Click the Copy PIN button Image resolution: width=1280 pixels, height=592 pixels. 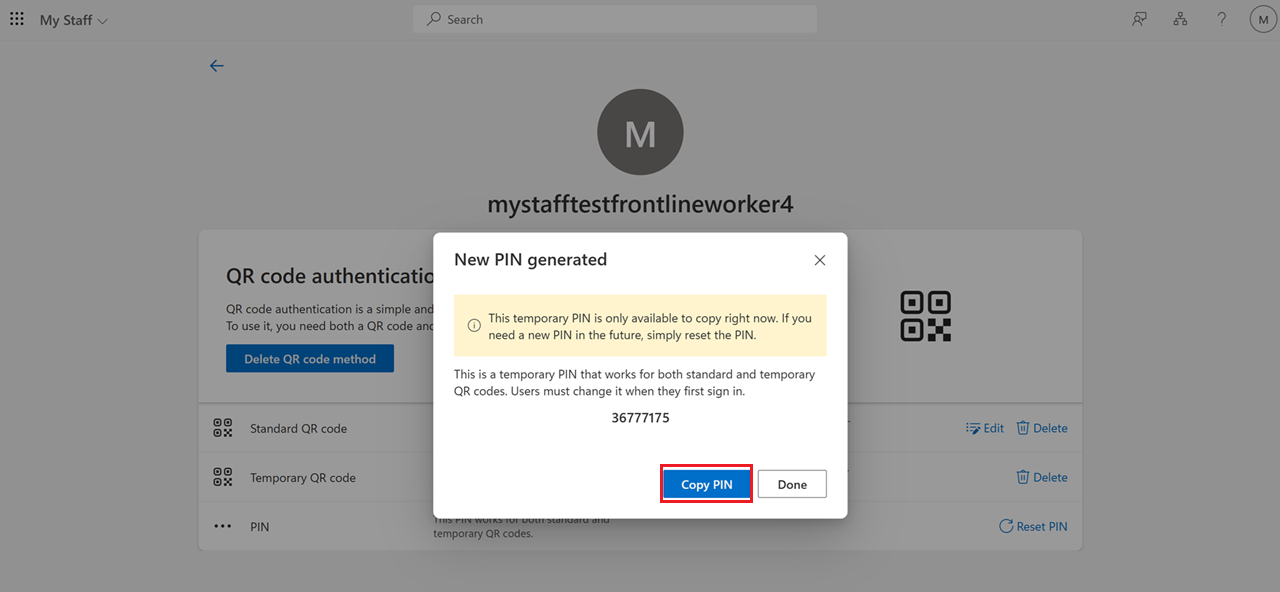pos(706,483)
